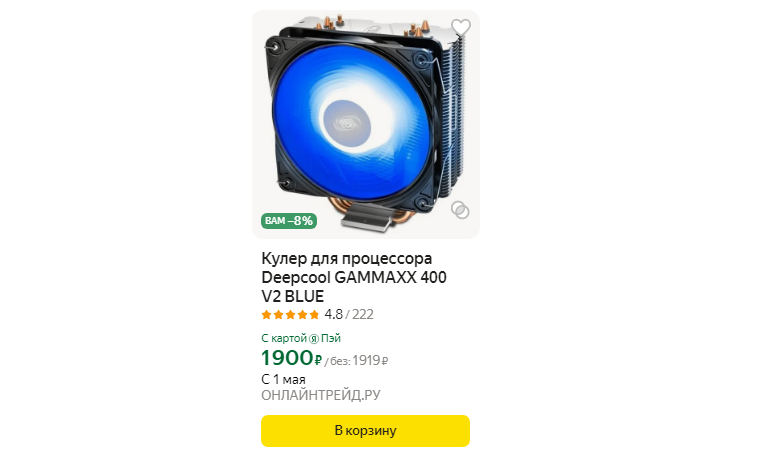Click the first orange rating star
Image resolution: width=761 pixels, height=472 pixels.
(266, 315)
